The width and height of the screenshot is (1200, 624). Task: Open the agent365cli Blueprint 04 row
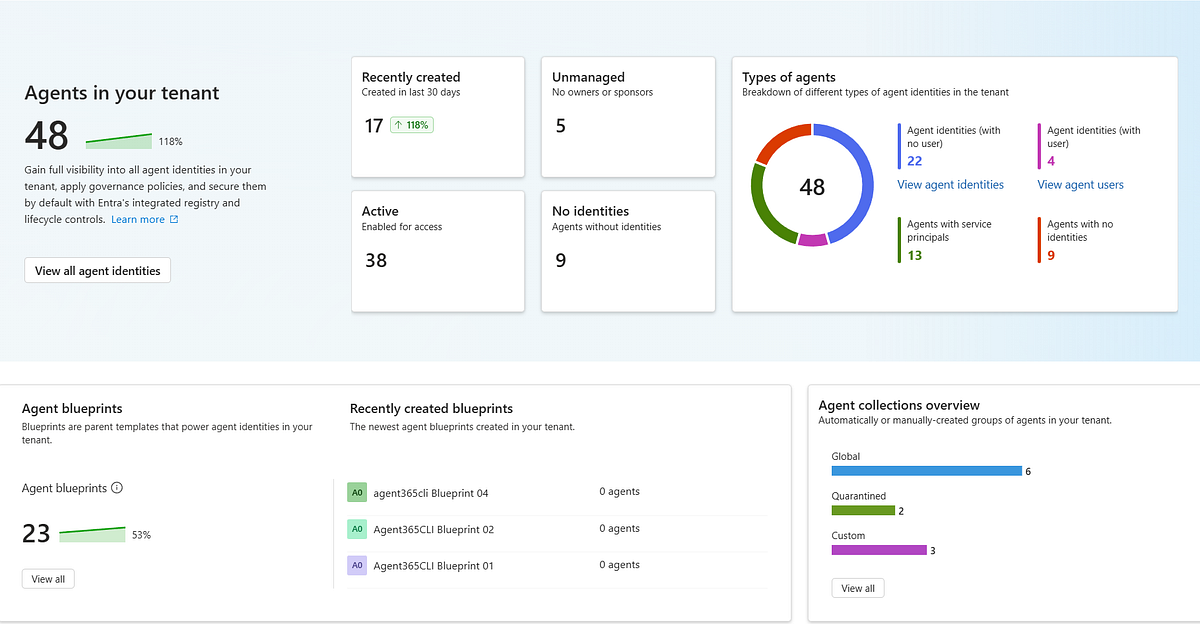tap(557, 492)
